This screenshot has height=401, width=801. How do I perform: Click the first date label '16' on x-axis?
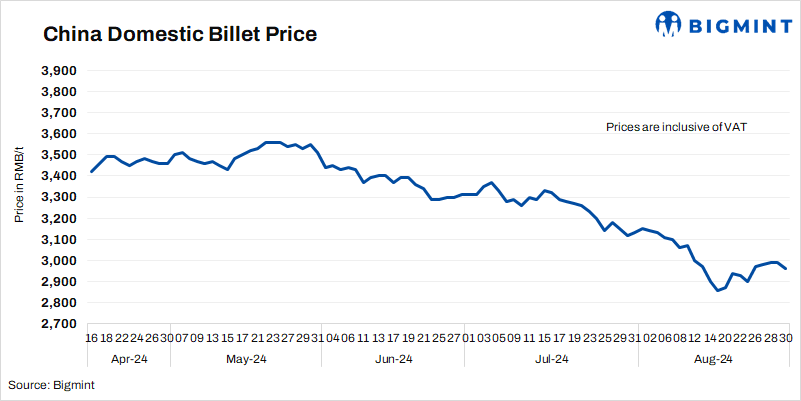click(x=91, y=339)
